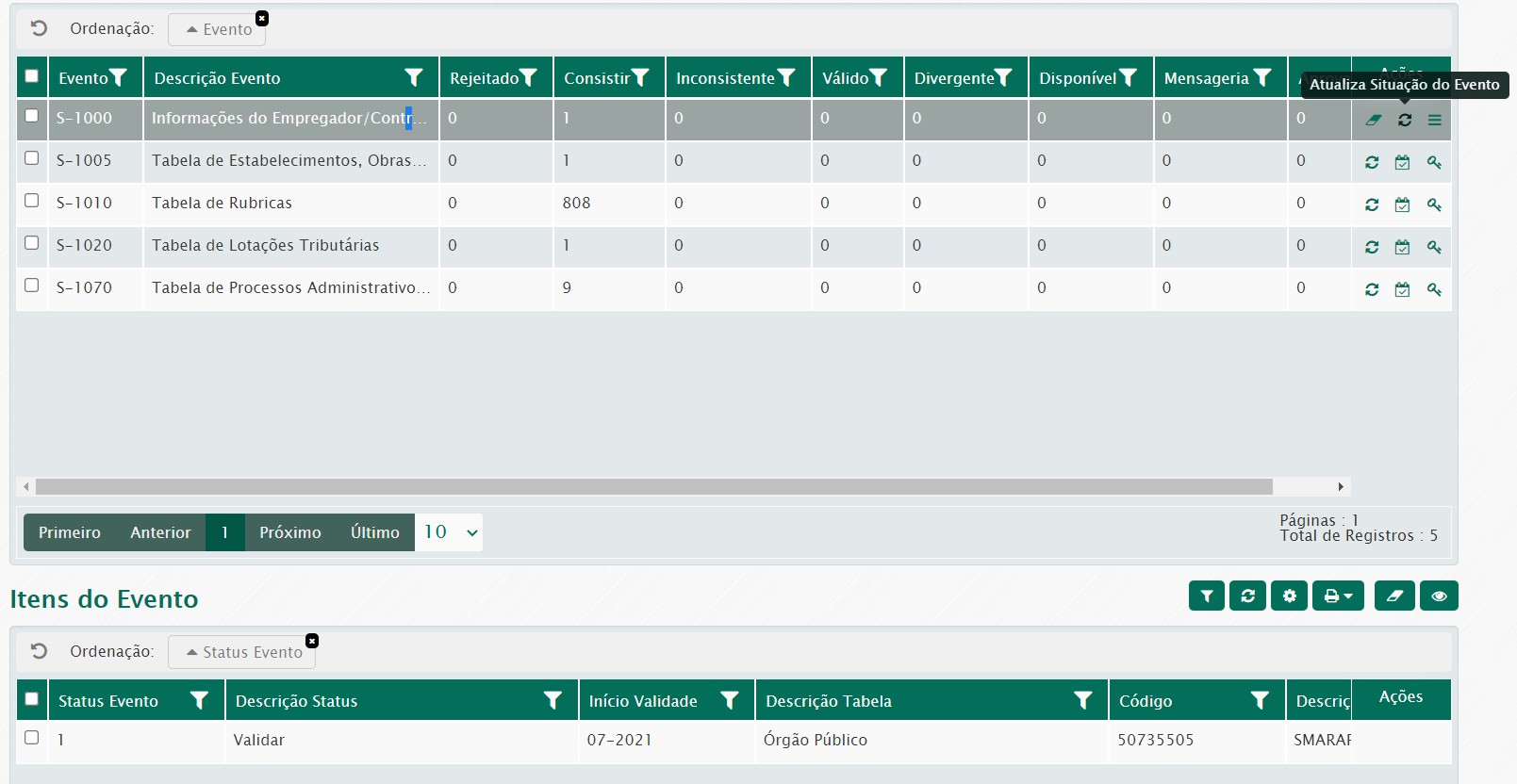This screenshot has width=1517, height=784.
Task: Click the funnel filter button for Itens do Evento
Action: pos(1207,596)
